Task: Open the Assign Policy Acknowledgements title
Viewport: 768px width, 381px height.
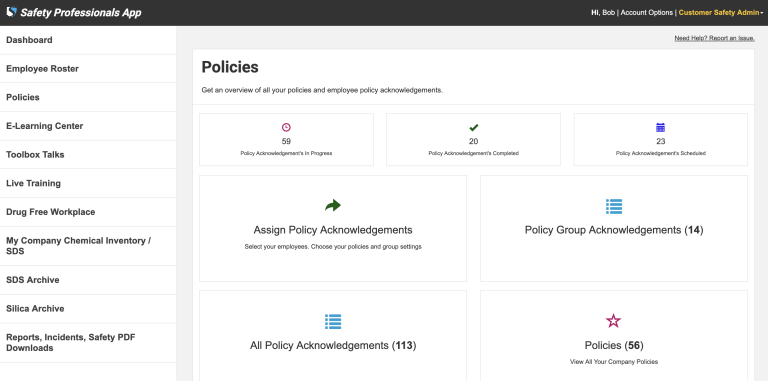Action: click(333, 230)
